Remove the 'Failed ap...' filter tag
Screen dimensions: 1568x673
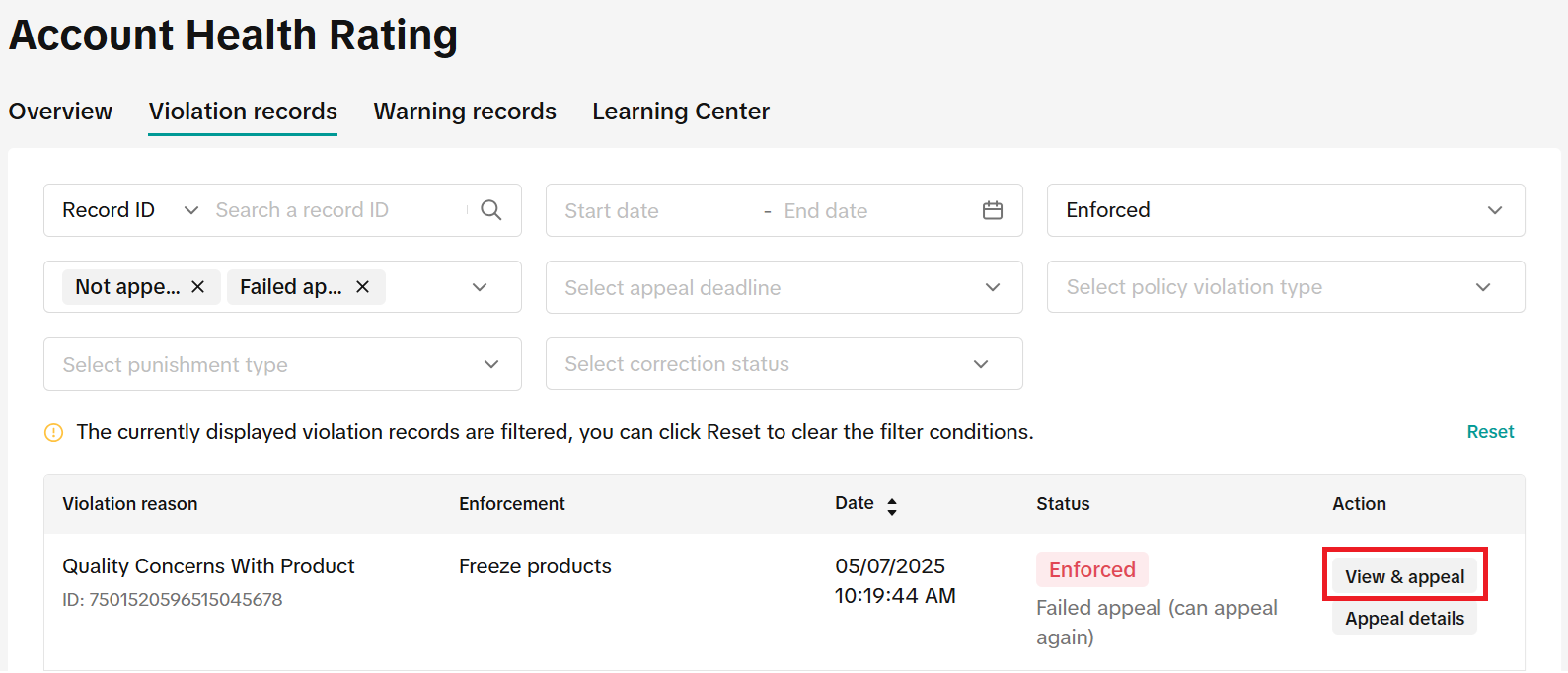(362, 287)
